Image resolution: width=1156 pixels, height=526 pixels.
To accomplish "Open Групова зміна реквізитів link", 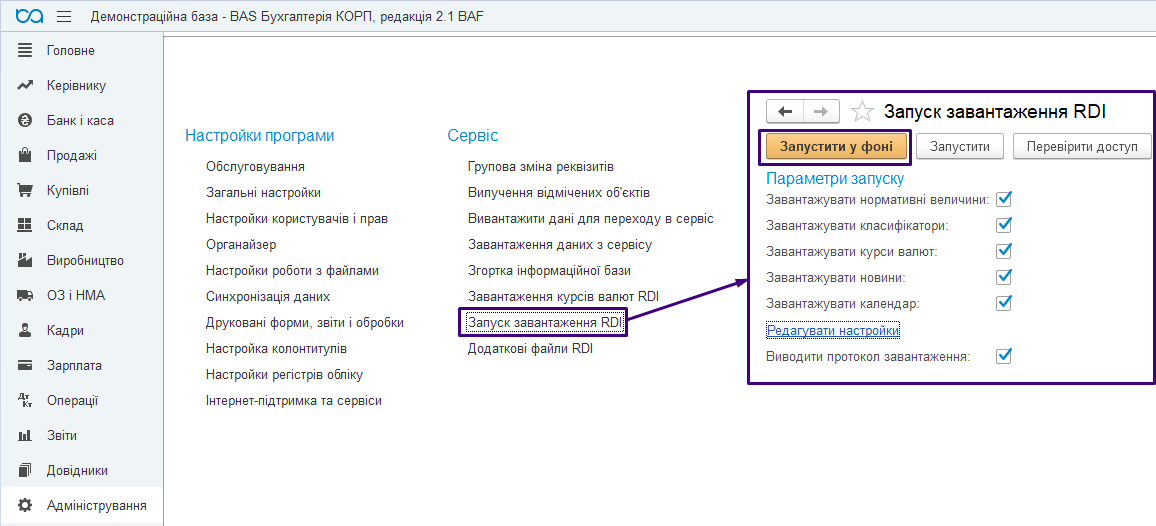I will [x=540, y=166].
